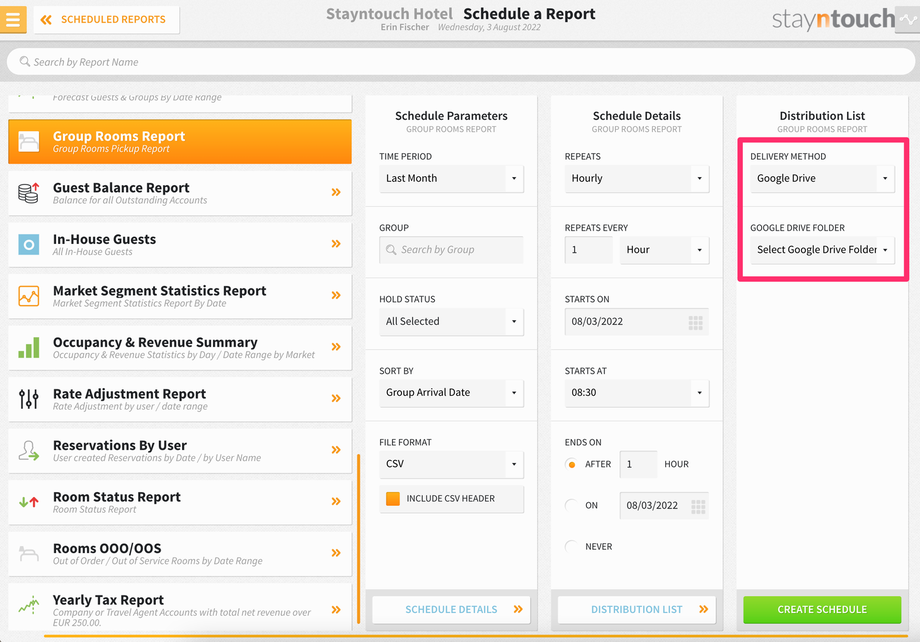This screenshot has width=920, height=642.
Task: Click the blue In-House Guests icon
Action: pyautogui.click(x=28, y=244)
